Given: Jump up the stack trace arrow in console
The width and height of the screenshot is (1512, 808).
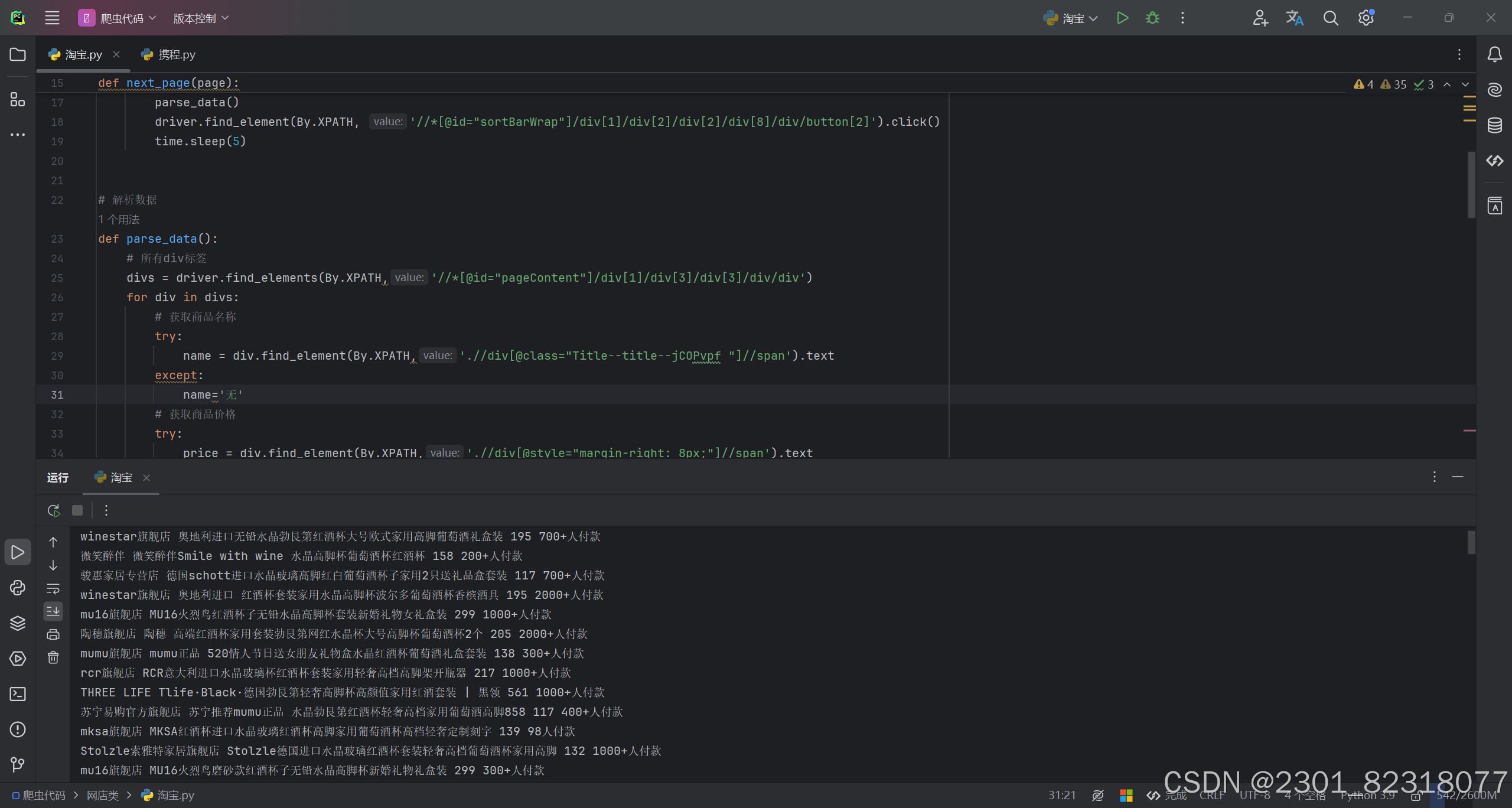Looking at the screenshot, I should click(53, 542).
